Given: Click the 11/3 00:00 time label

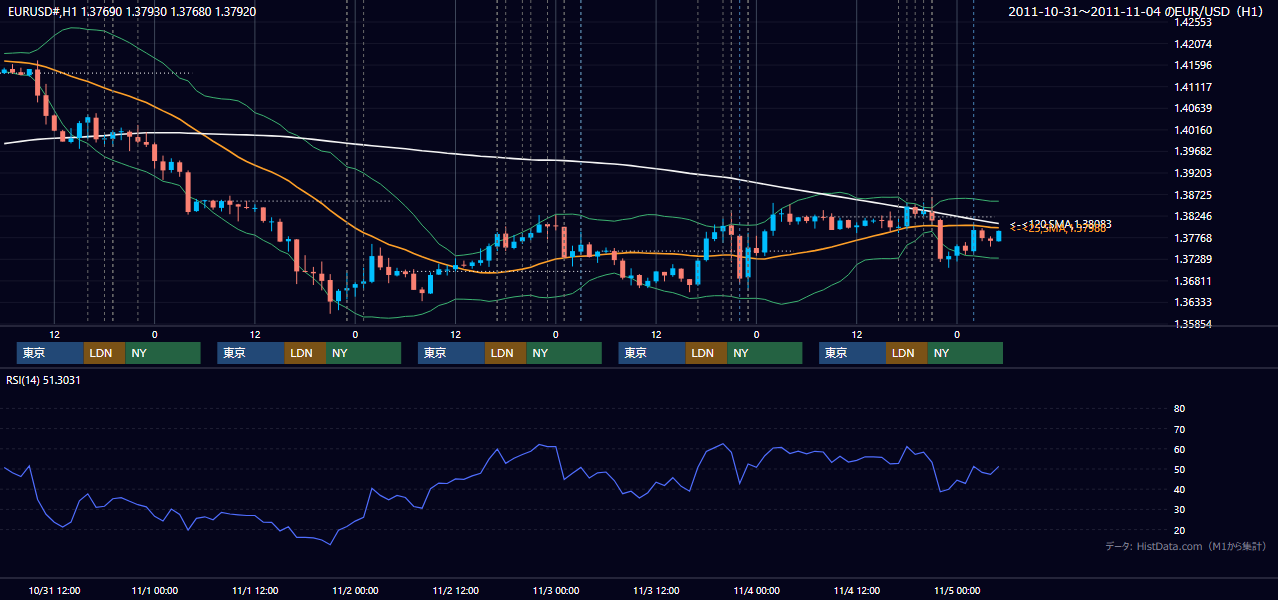Looking at the screenshot, I should 556,590.
